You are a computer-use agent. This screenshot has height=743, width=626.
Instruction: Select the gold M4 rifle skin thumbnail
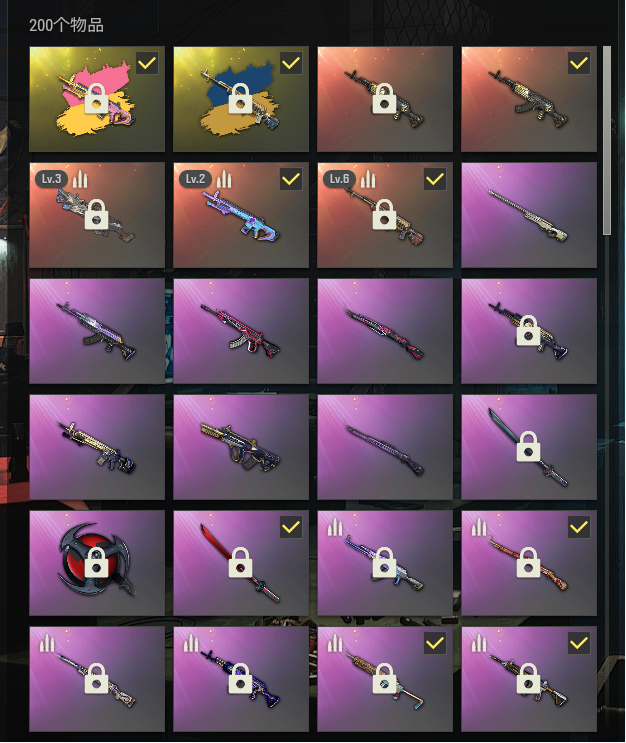pos(97,447)
